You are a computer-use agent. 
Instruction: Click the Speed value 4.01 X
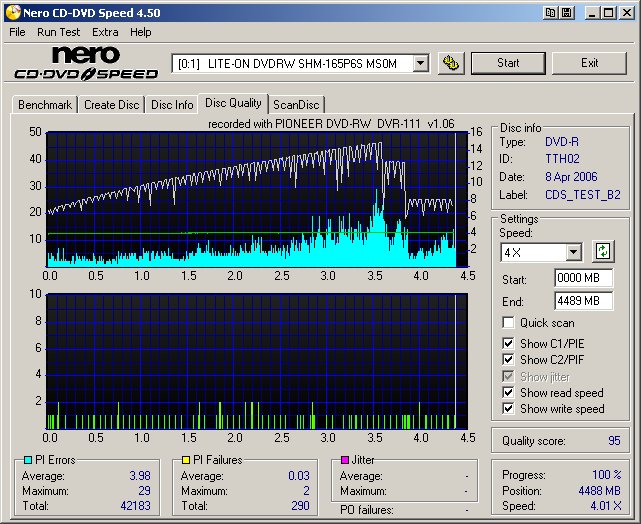(x=606, y=506)
